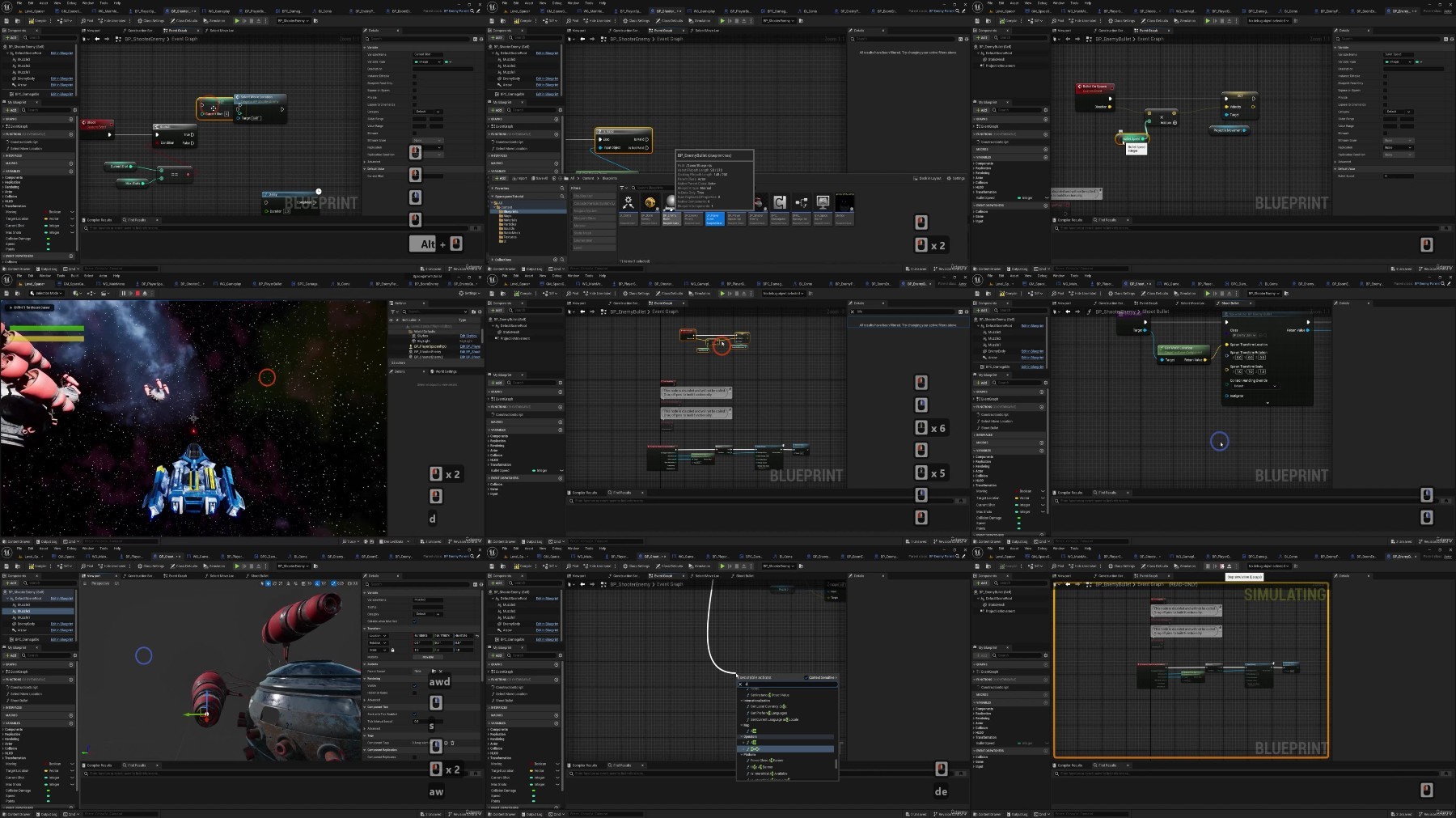The width and height of the screenshot is (1456, 818).
Task: Click Browse-to-asset icon in top-left screenshot toolbar
Action: [x=18, y=21]
